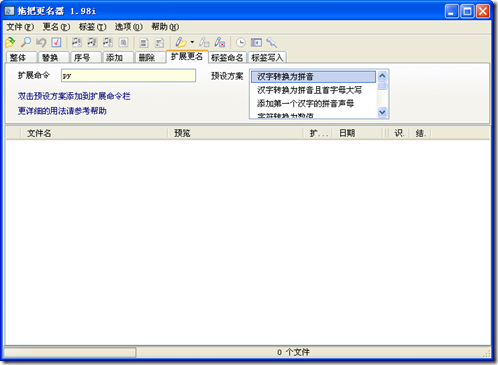
Task: Click the red checkmark apply icon
Action: [56, 42]
